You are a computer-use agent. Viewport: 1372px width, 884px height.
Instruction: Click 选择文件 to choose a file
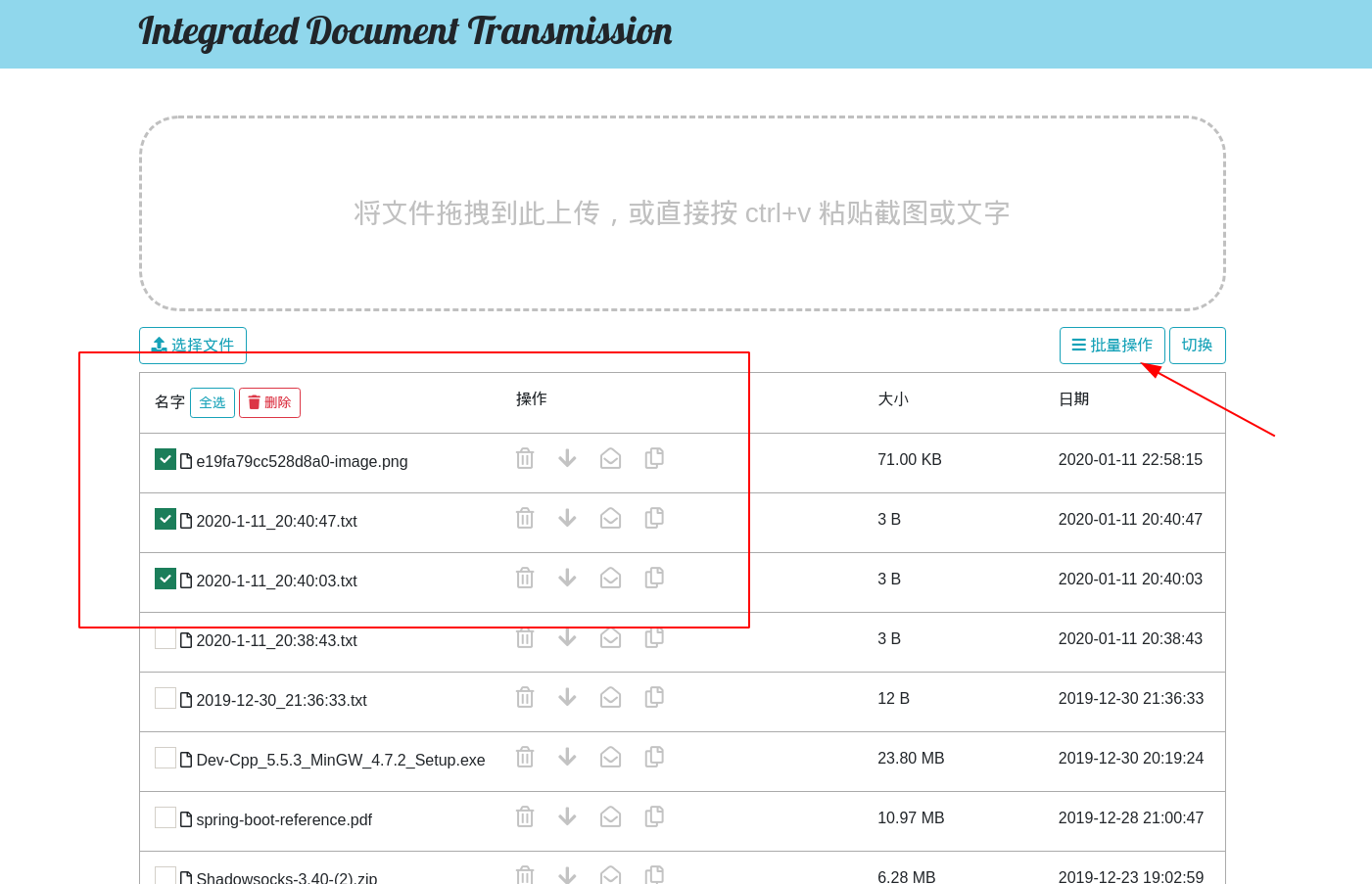193,346
